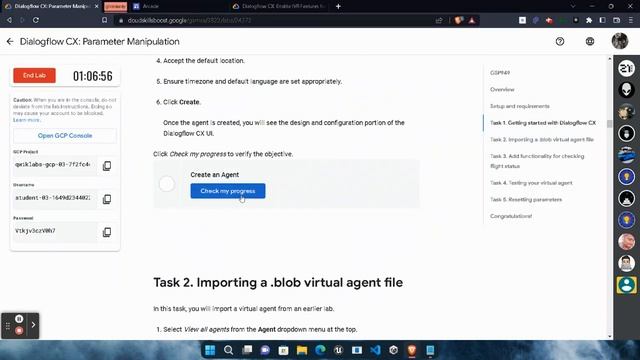Screen dimensions: 640x360
Task: Pause the screen recorder widget
Action: [19, 318]
